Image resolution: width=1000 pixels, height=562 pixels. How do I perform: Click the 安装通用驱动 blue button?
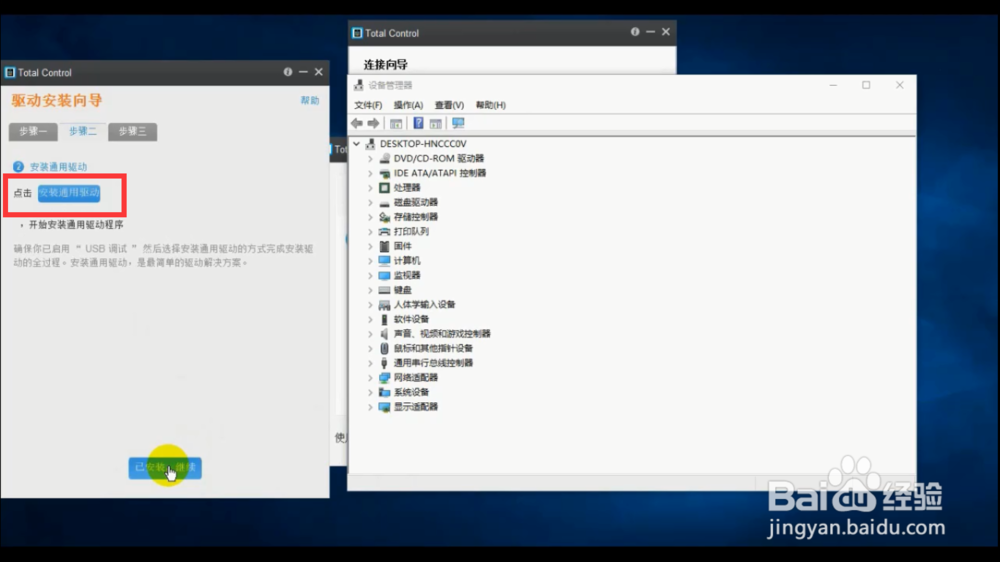[x=69, y=193]
